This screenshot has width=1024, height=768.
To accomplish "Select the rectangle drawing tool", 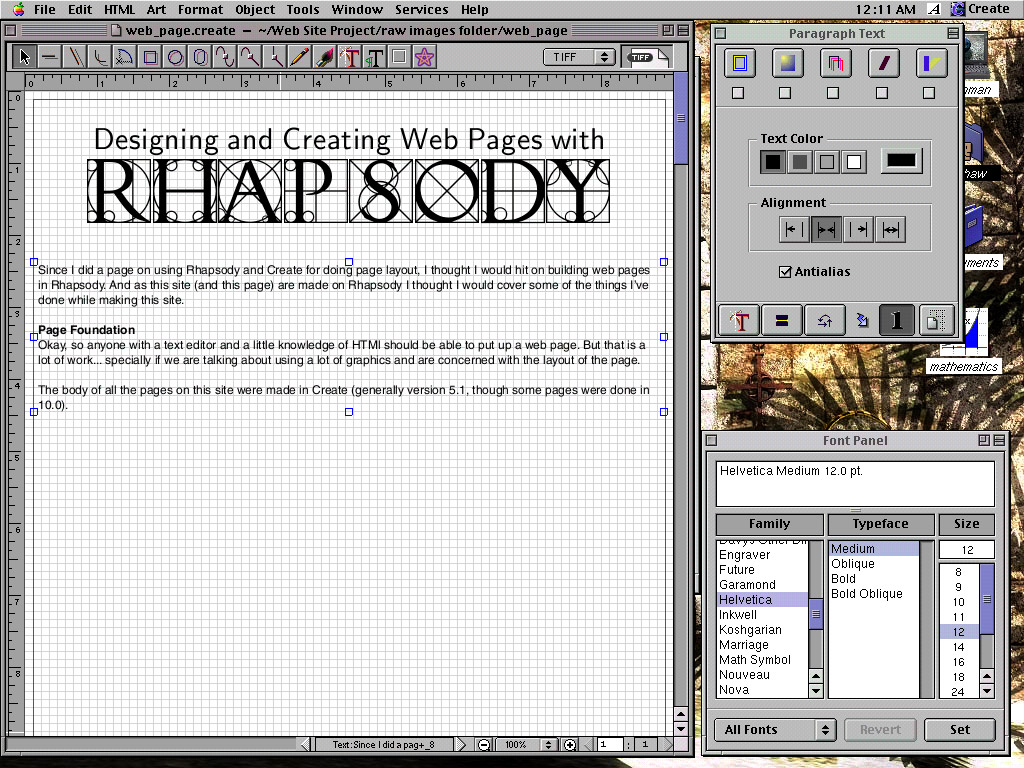I will (x=150, y=57).
